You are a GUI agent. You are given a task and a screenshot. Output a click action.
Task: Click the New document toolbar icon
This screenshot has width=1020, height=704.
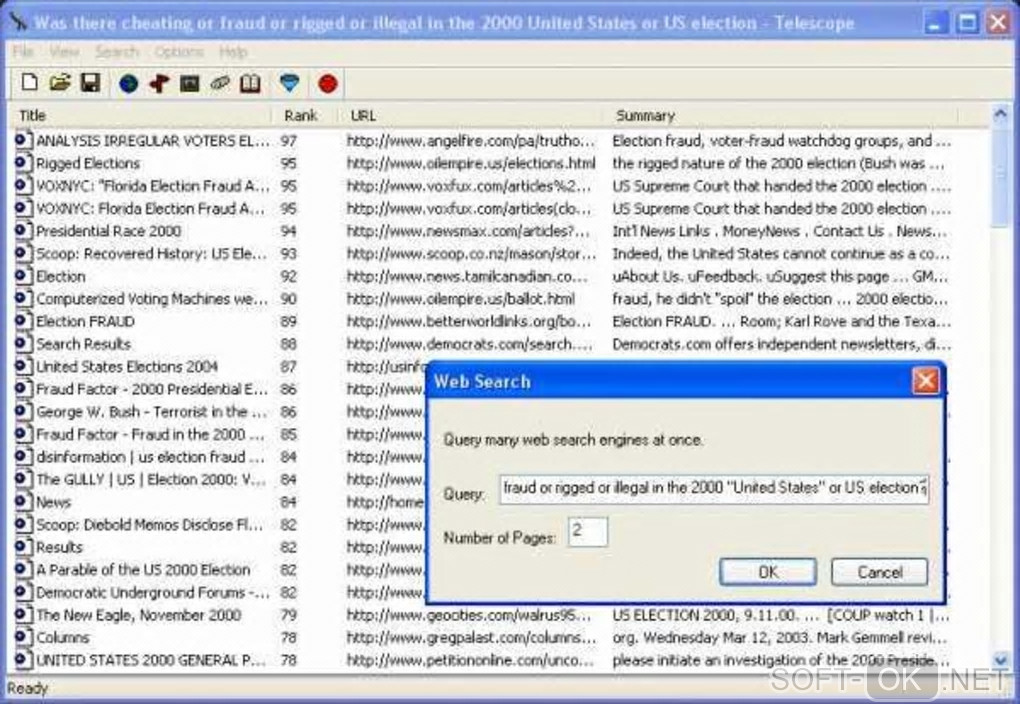(x=29, y=83)
